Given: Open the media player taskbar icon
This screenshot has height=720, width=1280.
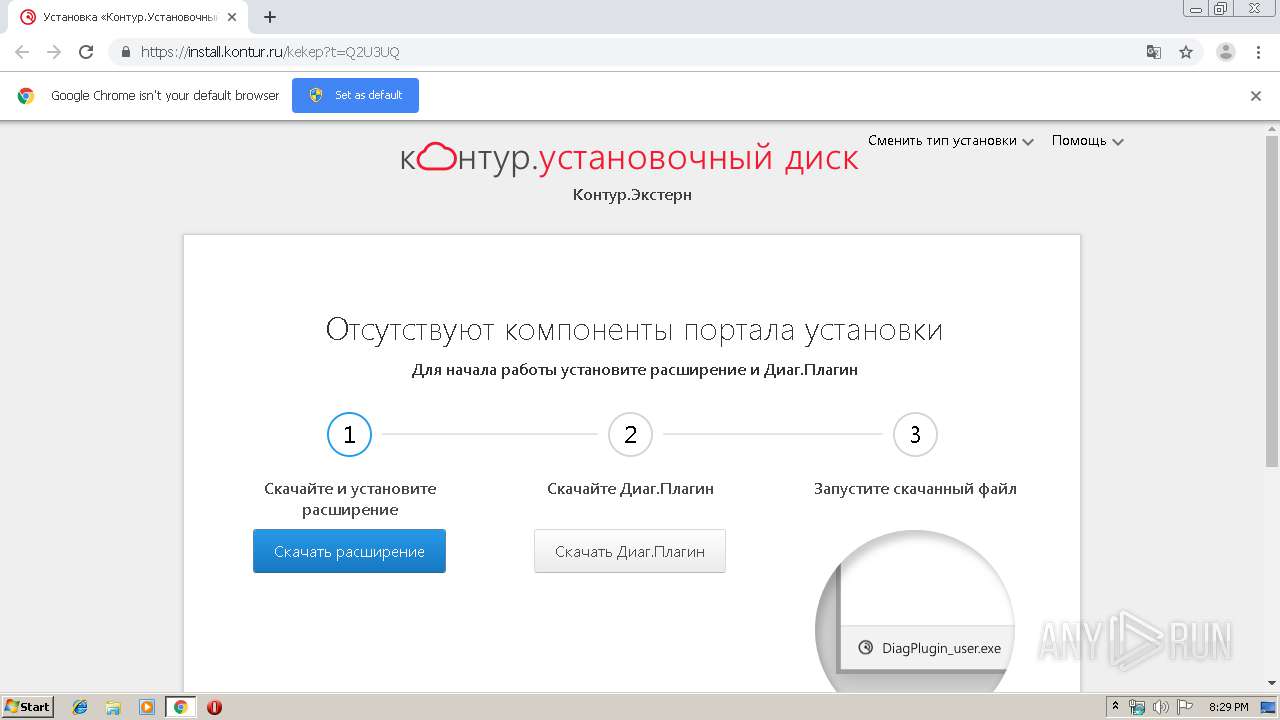Looking at the screenshot, I should (x=147, y=707).
